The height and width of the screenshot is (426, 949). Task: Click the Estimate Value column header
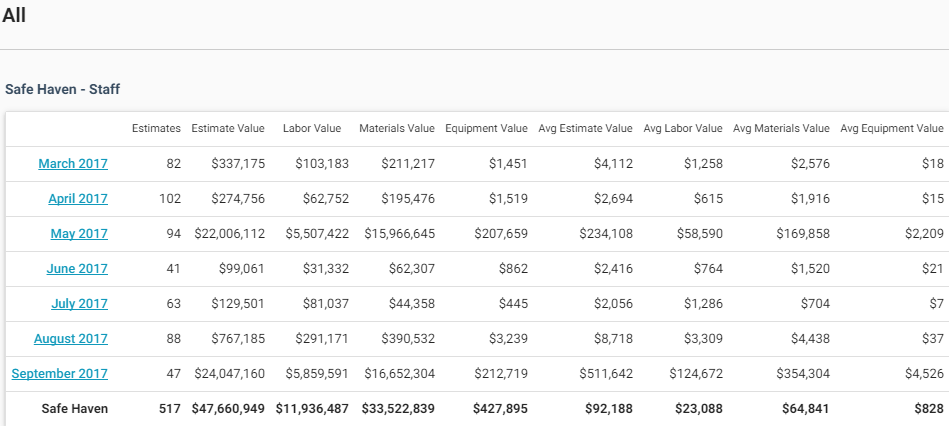pyautogui.click(x=228, y=128)
